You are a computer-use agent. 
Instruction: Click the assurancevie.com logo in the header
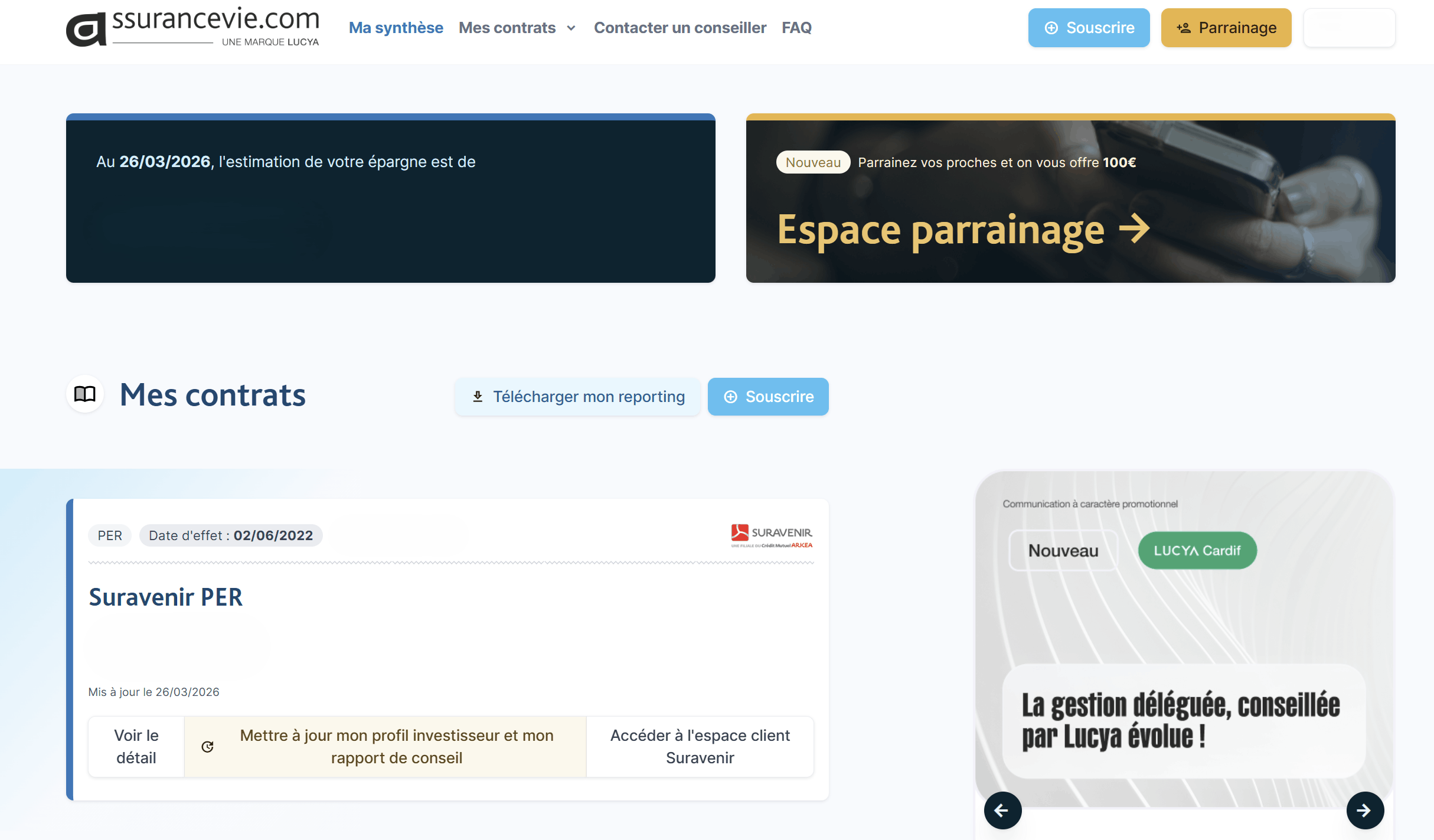tap(193, 26)
